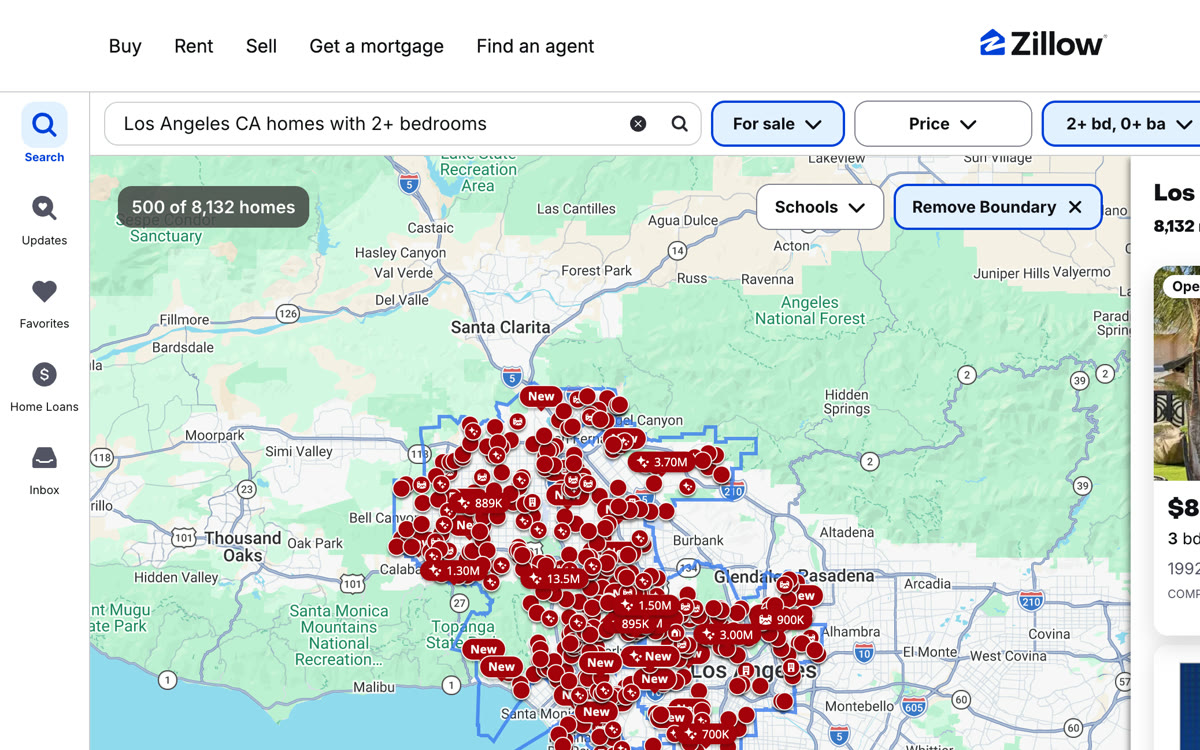The image size is (1200, 750).
Task: Open the Search sidebar icon
Action: pyautogui.click(x=44, y=125)
